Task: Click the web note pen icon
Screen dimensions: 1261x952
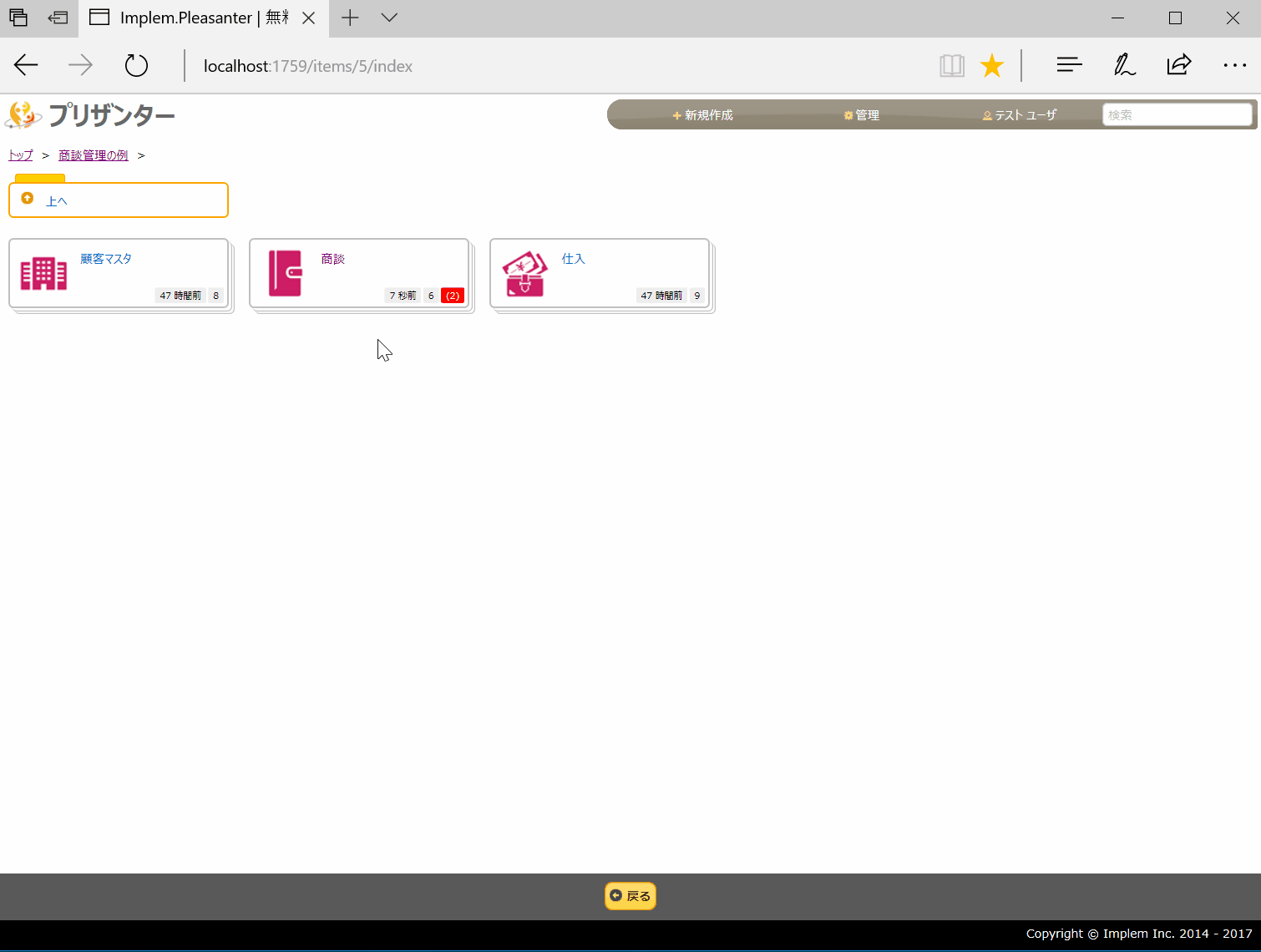Action: (1124, 65)
